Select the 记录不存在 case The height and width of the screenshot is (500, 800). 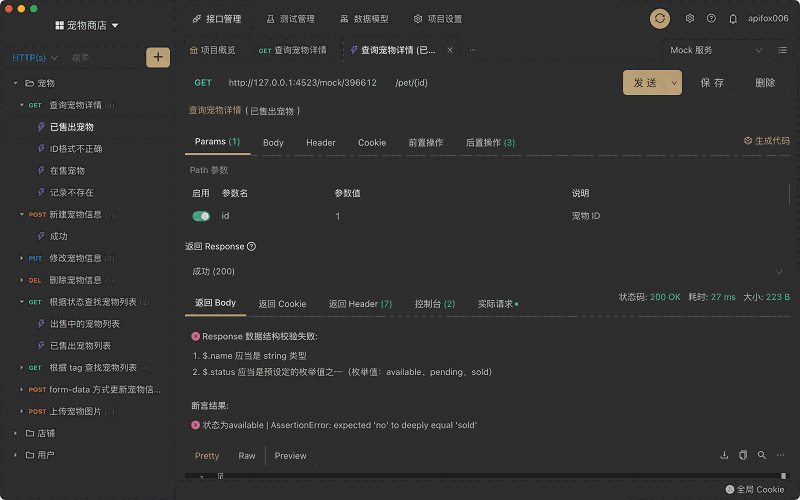pyautogui.click(x=71, y=193)
